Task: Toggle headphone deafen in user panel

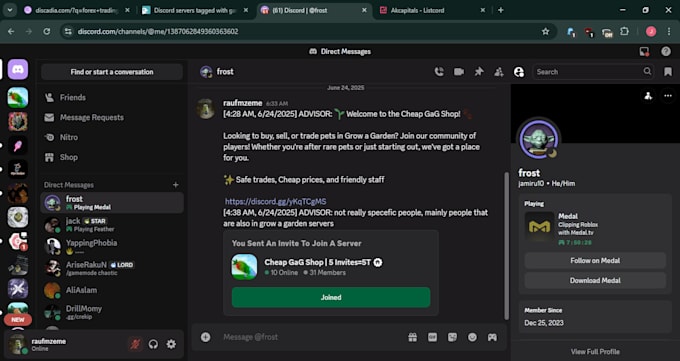Action: click(153, 344)
